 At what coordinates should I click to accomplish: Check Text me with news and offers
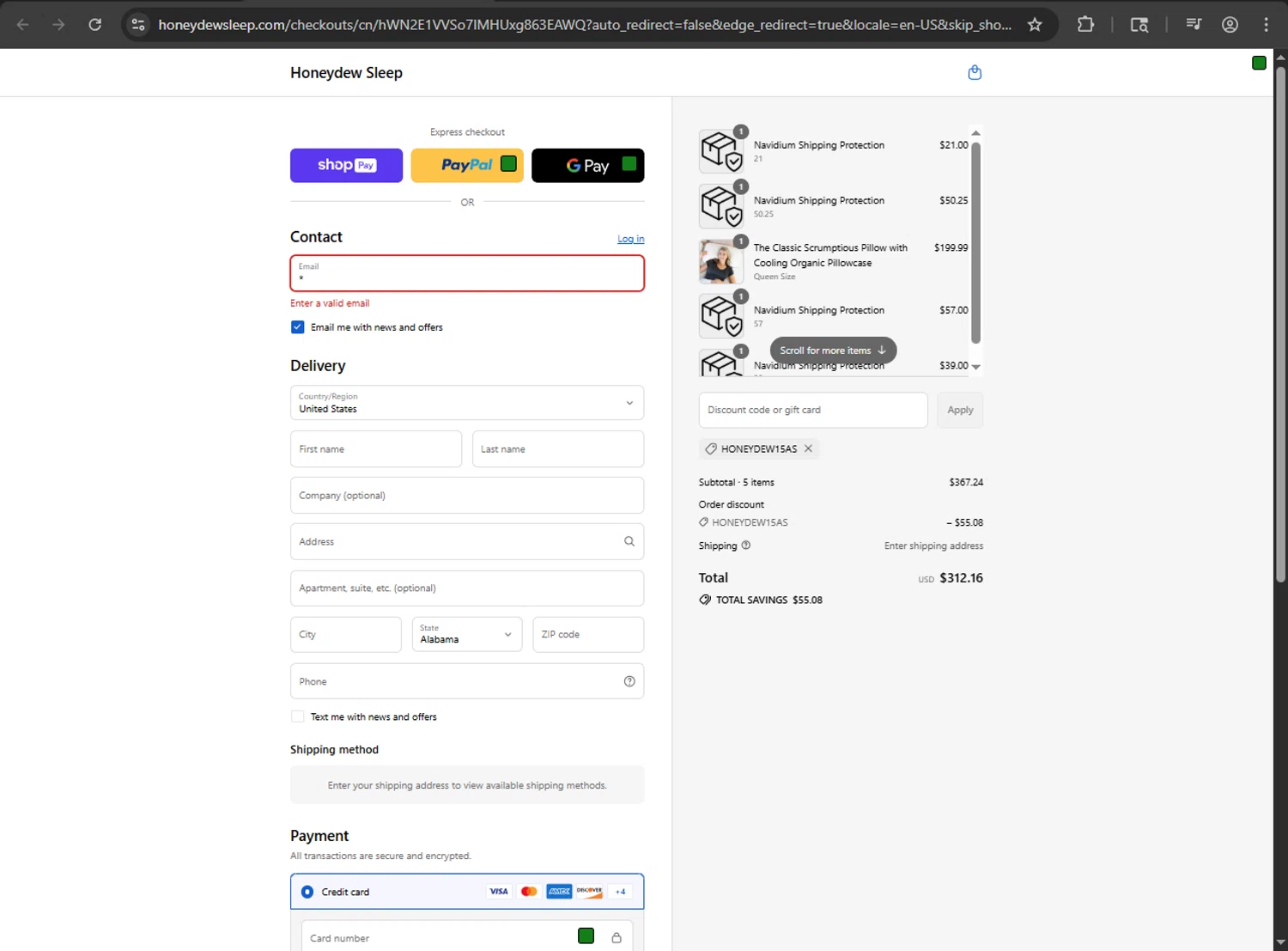click(x=297, y=716)
